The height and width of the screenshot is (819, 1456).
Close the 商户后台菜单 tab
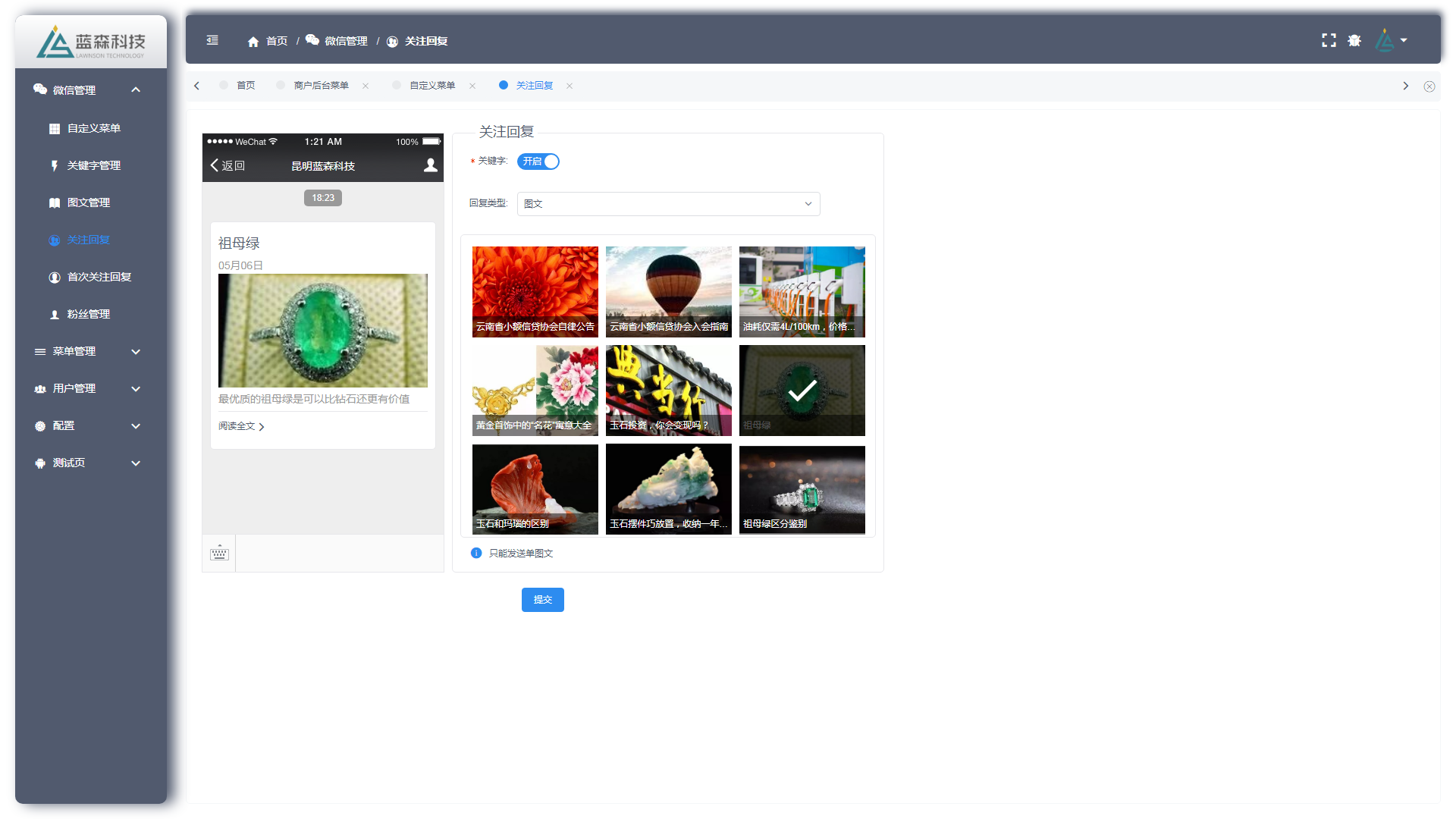(366, 86)
